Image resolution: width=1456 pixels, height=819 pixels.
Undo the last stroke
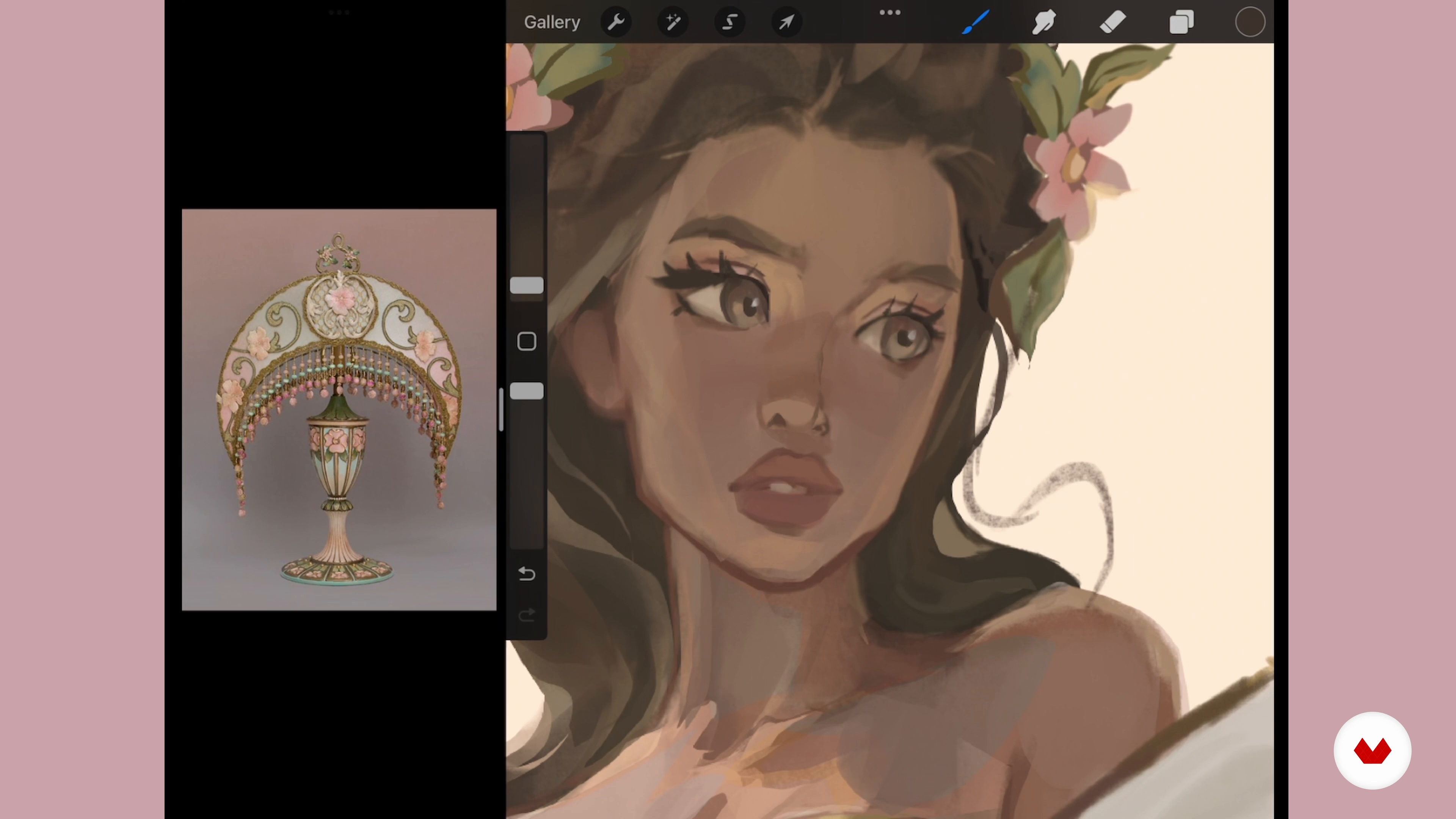click(526, 574)
